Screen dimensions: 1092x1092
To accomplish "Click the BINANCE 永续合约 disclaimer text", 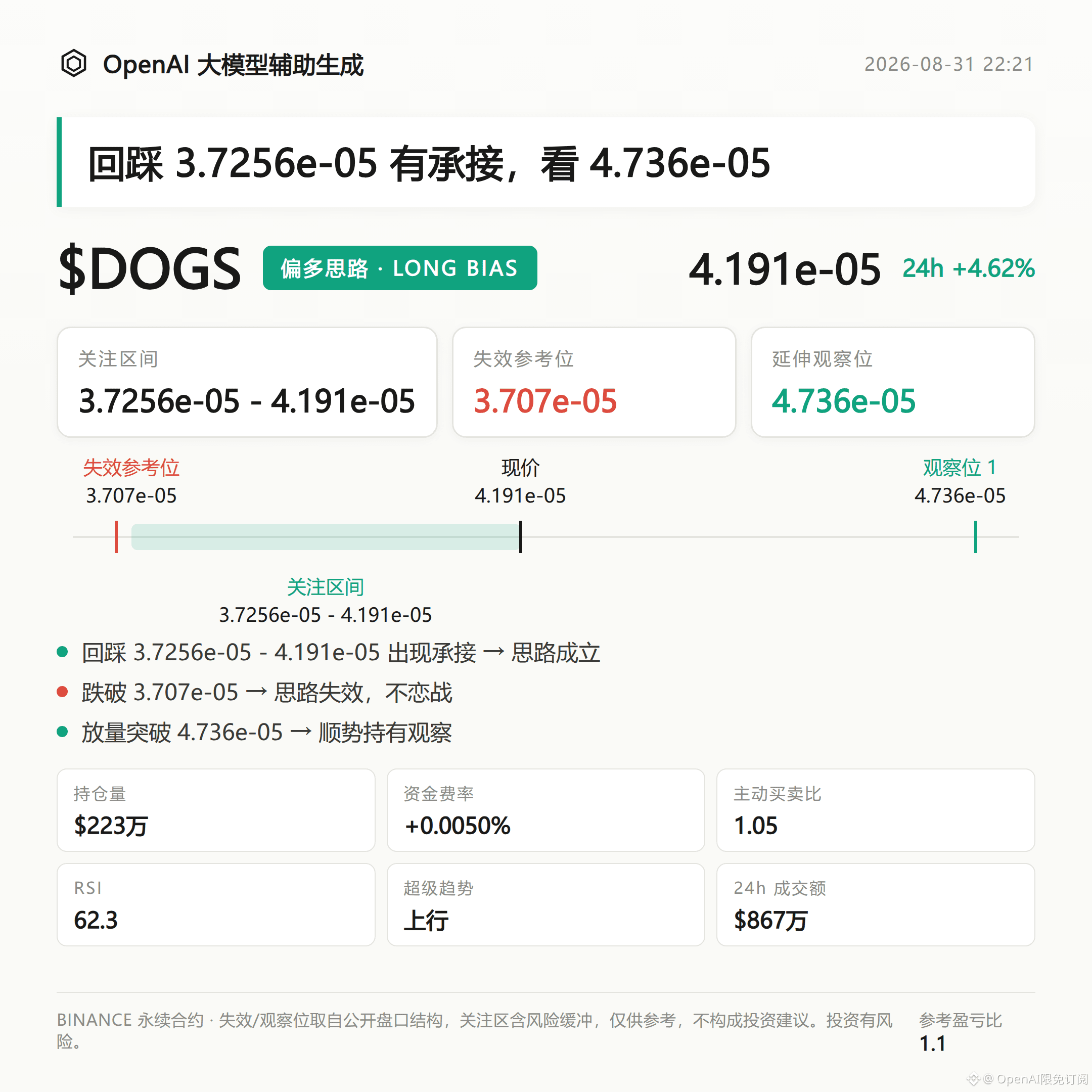I will pos(475,1030).
